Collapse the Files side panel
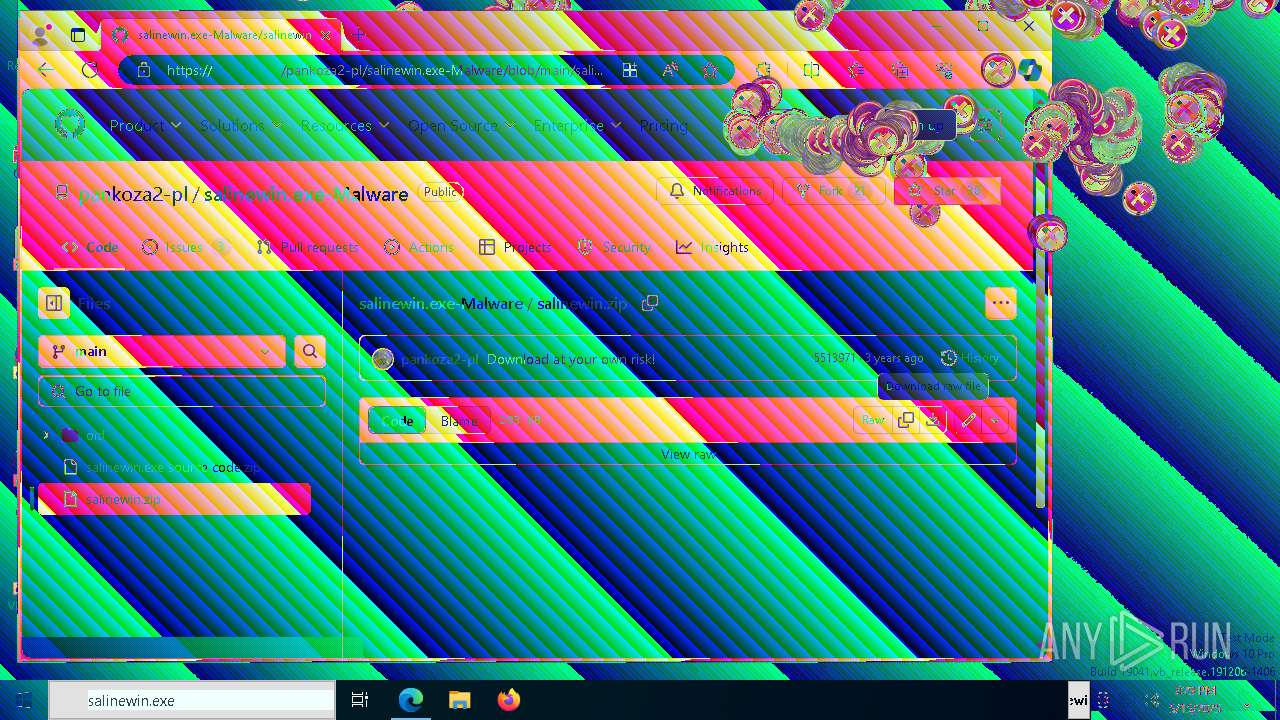The image size is (1280, 720). 54,303
